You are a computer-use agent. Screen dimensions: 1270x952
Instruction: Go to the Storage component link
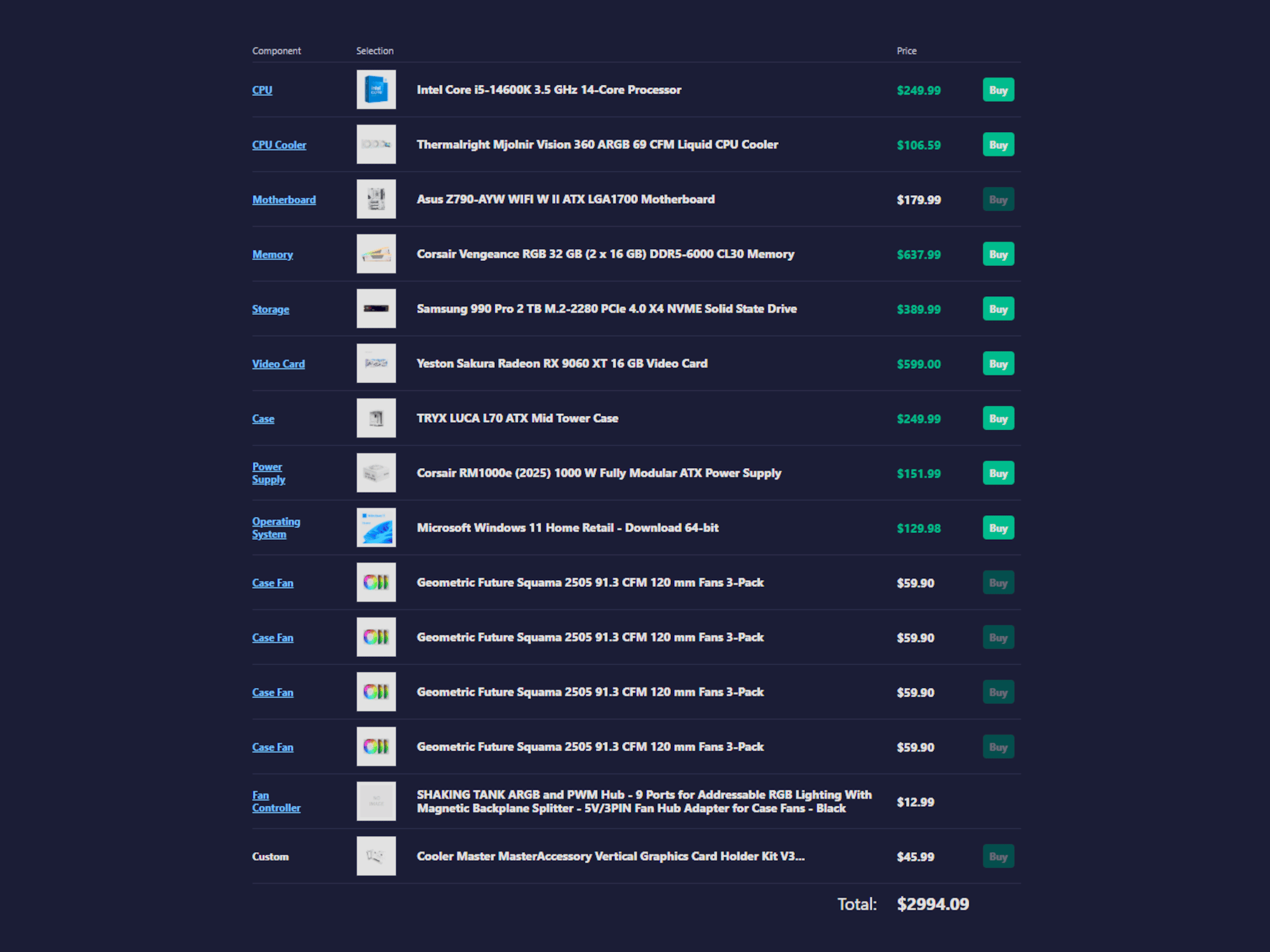click(270, 309)
